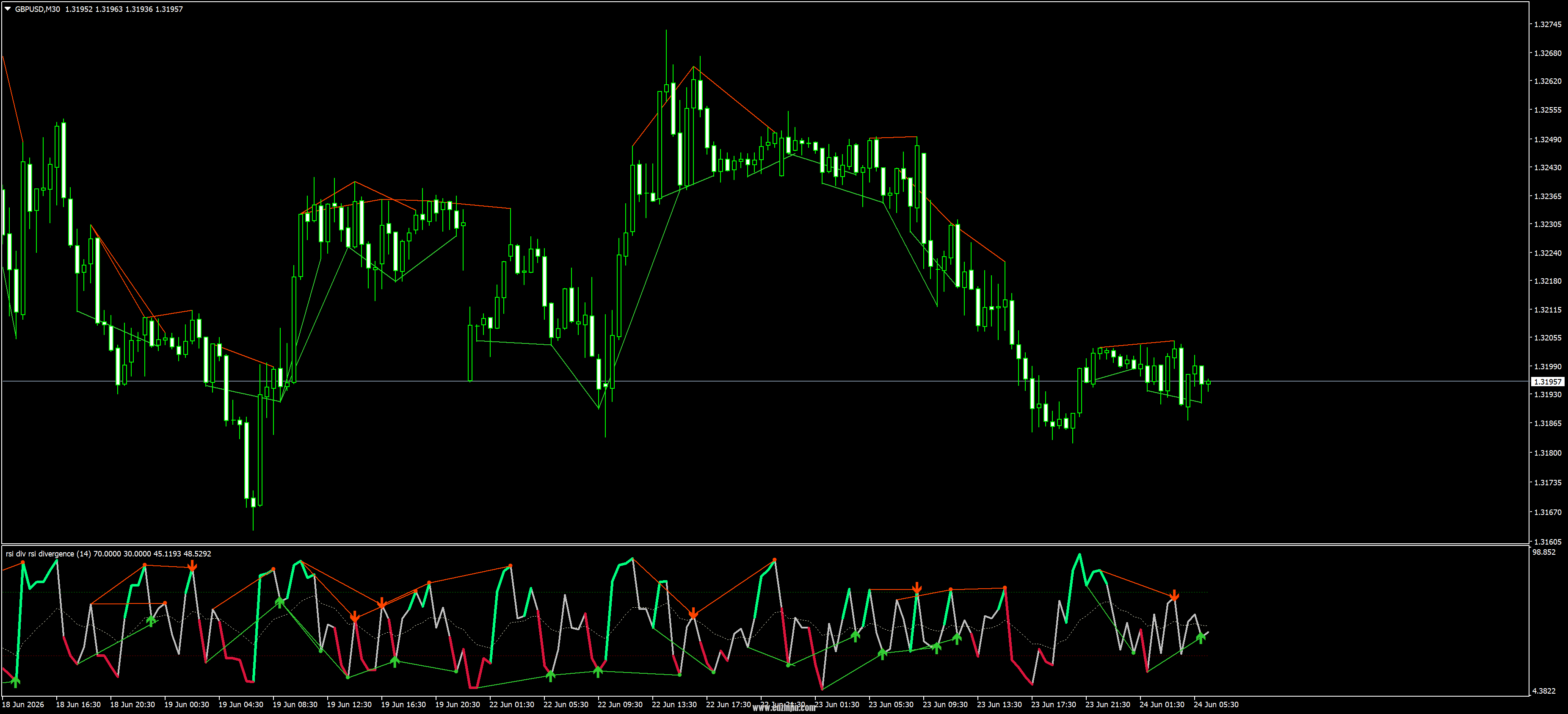Click the RSI scale top value 98.852
The height and width of the screenshot is (714, 1568).
click(1543, 552)
